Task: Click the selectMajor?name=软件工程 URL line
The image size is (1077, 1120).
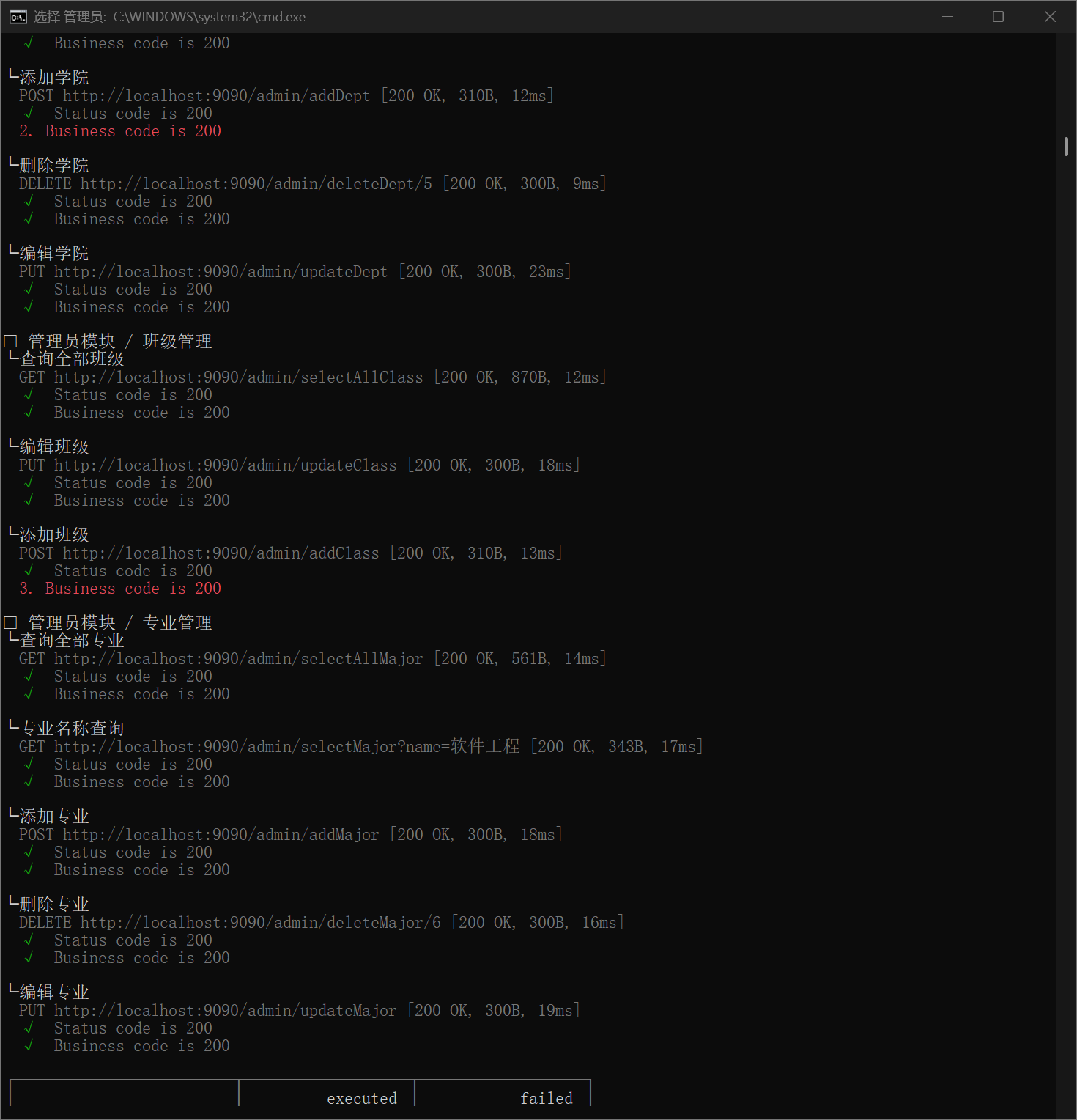Action: [361, 747]
